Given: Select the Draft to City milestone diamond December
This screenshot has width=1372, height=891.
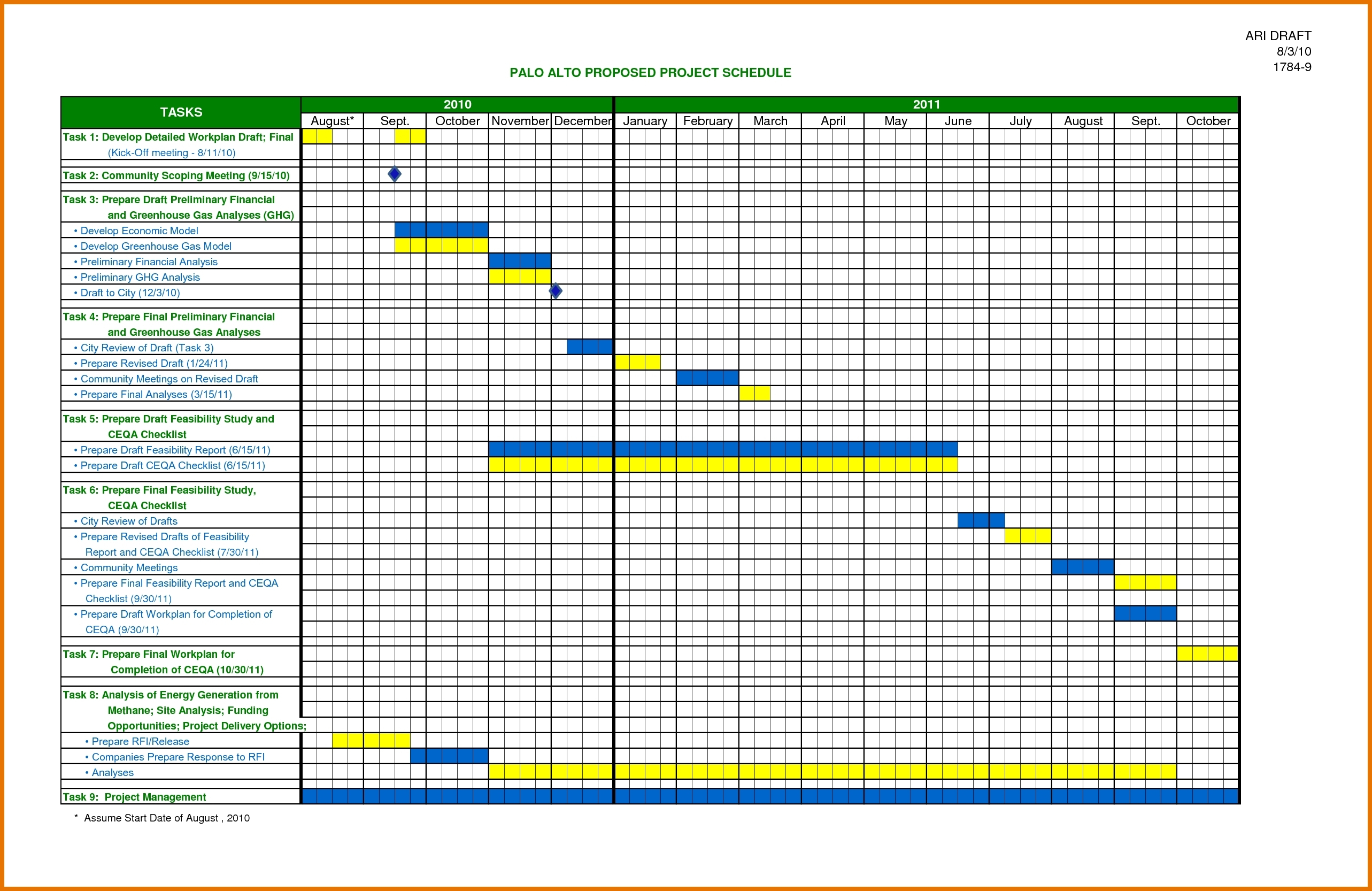Looking at the screenshot, I should coord(554,292).
